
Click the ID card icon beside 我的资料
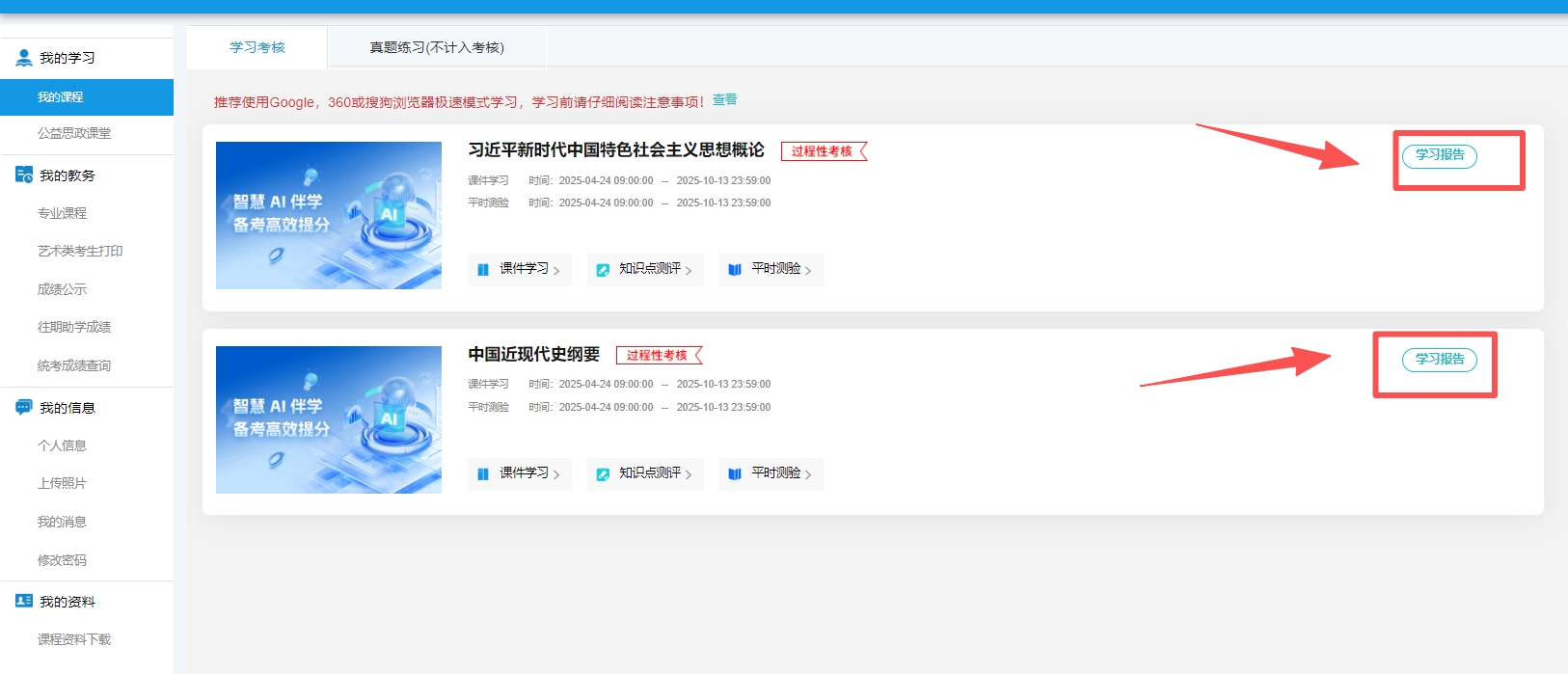(x=24, y=601)
